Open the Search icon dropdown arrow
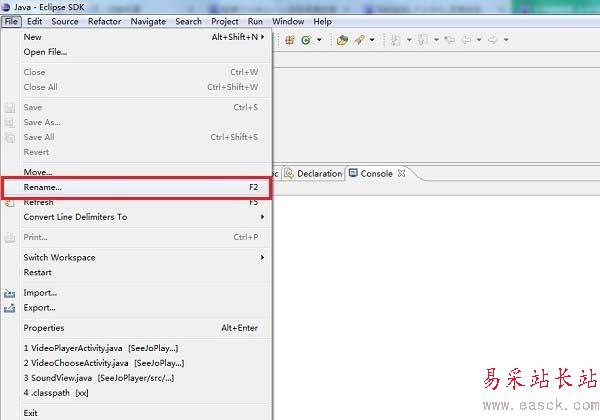This screenshot has width=600, height=420. (372, 40)
